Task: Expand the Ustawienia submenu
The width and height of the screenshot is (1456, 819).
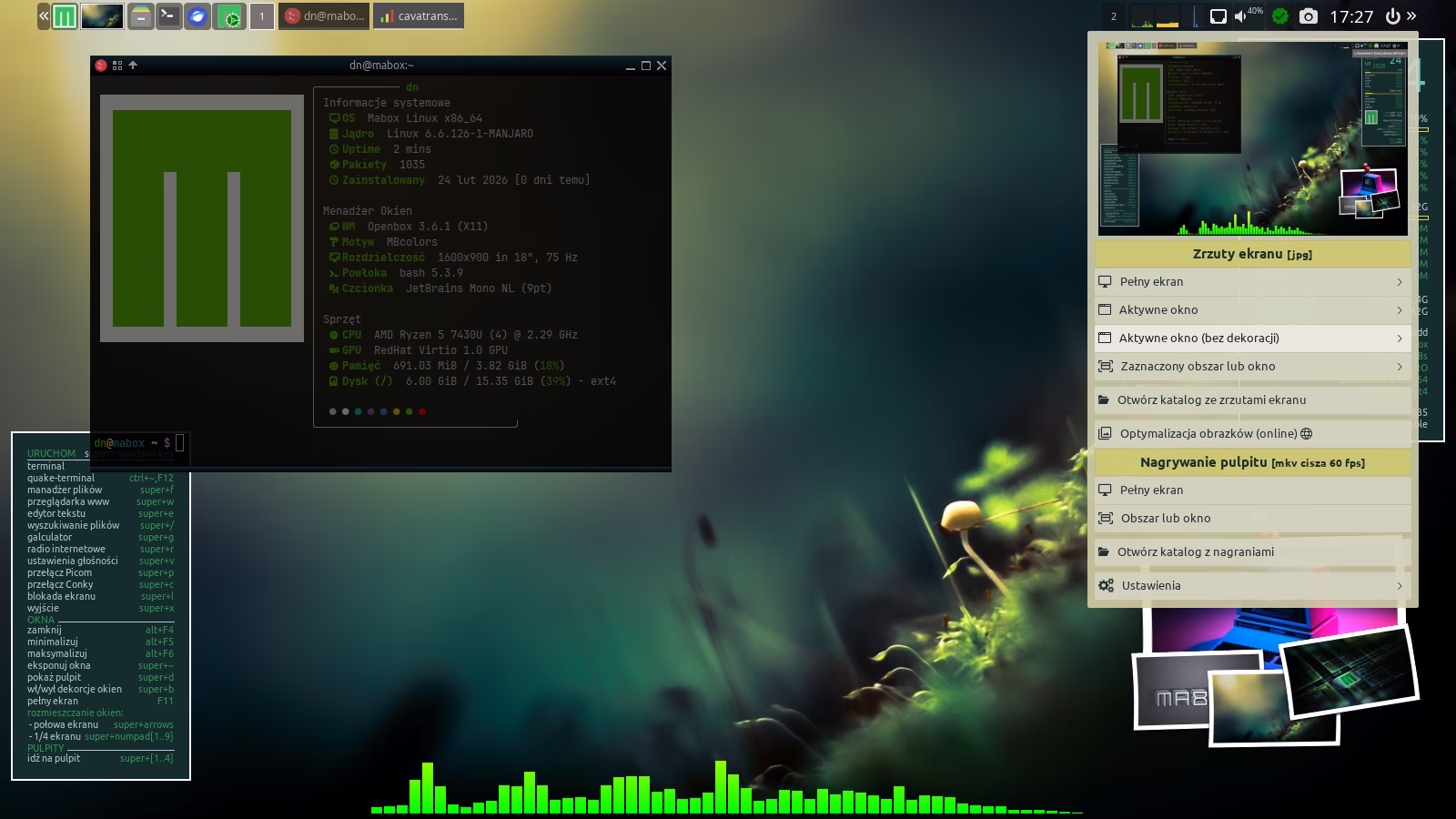Action: tap(1252, 585)
